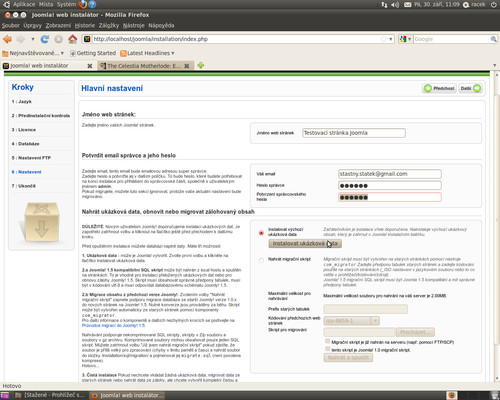Click the Procházet browse button
This screenshot has width=500, height=400.
pos(415,332)
